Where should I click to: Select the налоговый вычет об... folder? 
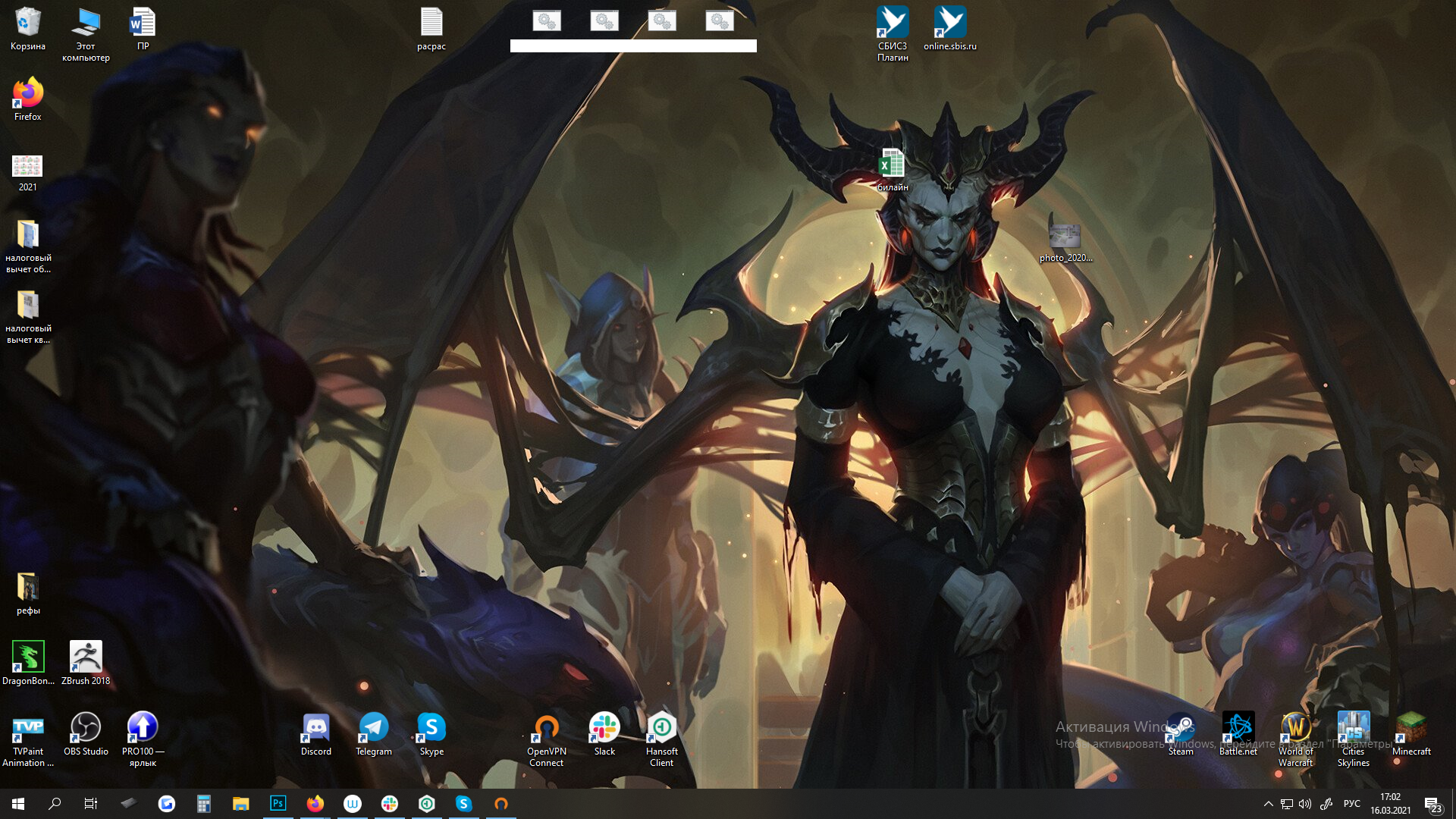click(28, 246)
